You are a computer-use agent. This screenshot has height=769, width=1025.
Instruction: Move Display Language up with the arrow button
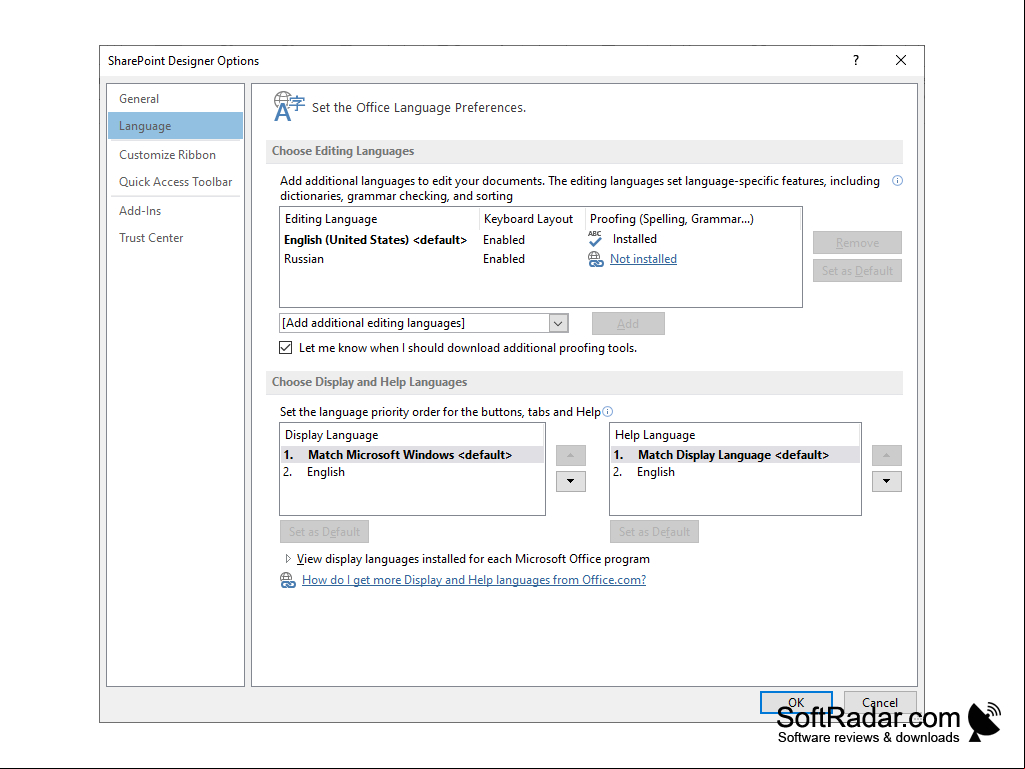click(570, 455)
